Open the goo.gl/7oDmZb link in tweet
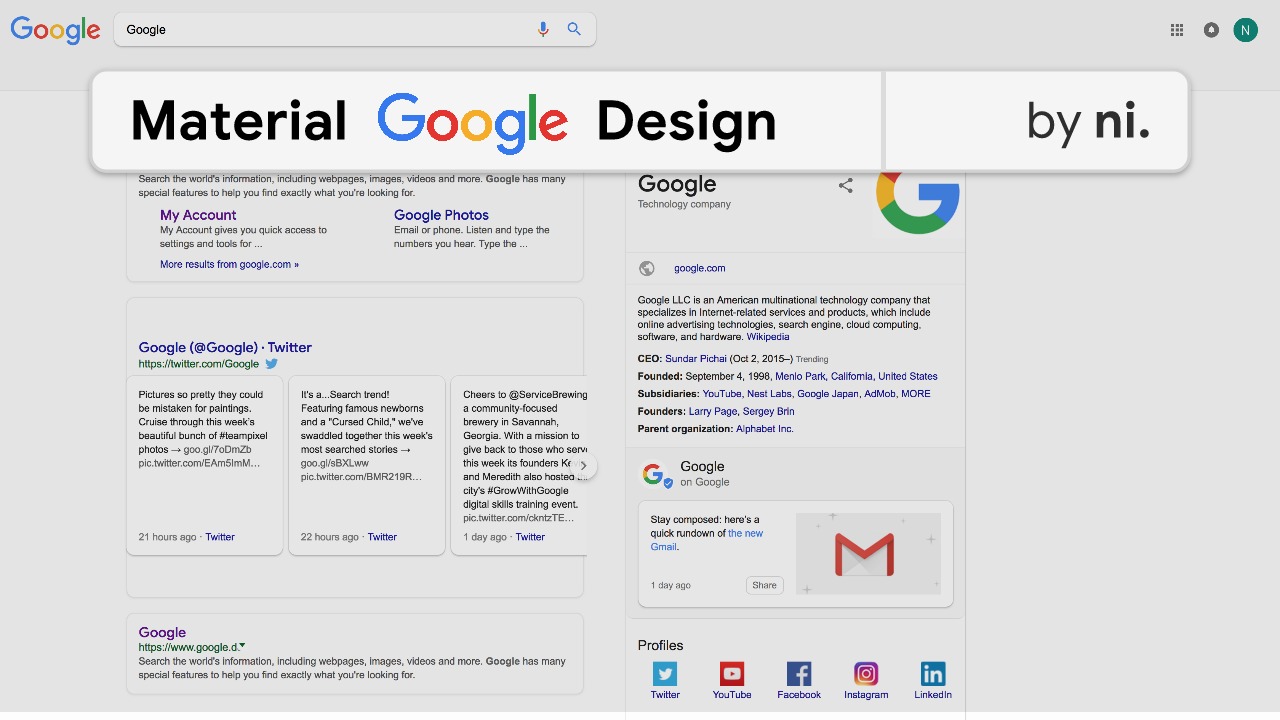1280x720 pixels. point(218,450)
